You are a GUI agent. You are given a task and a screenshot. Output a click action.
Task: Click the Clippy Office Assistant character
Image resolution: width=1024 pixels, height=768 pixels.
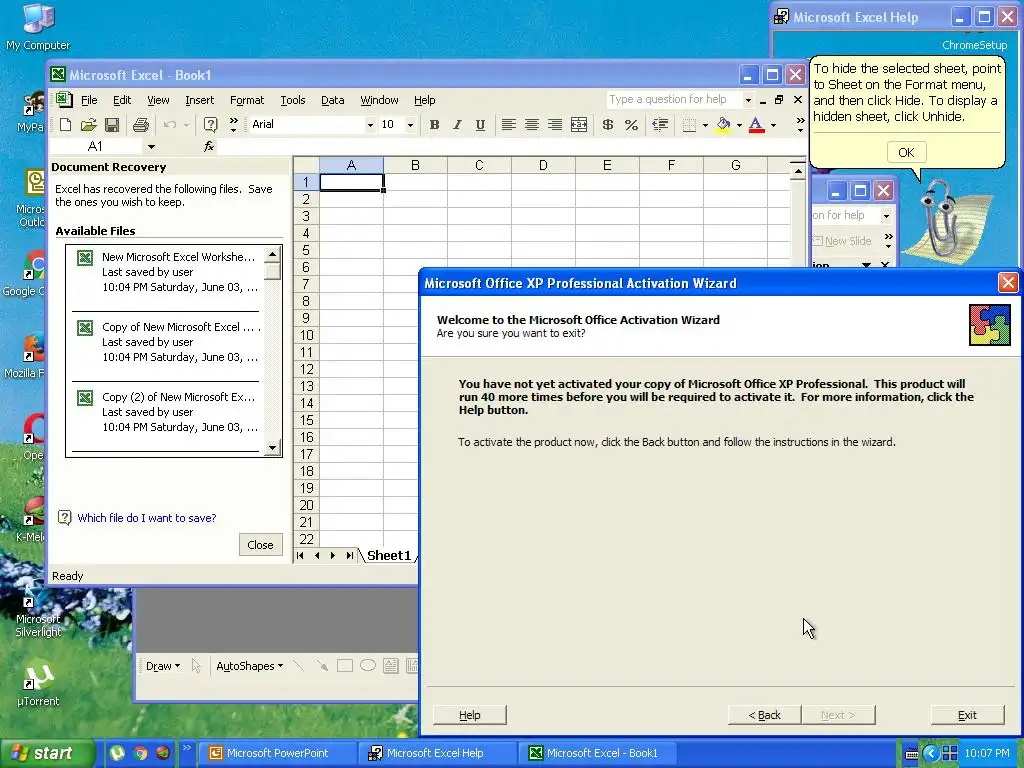coord(940,219)
